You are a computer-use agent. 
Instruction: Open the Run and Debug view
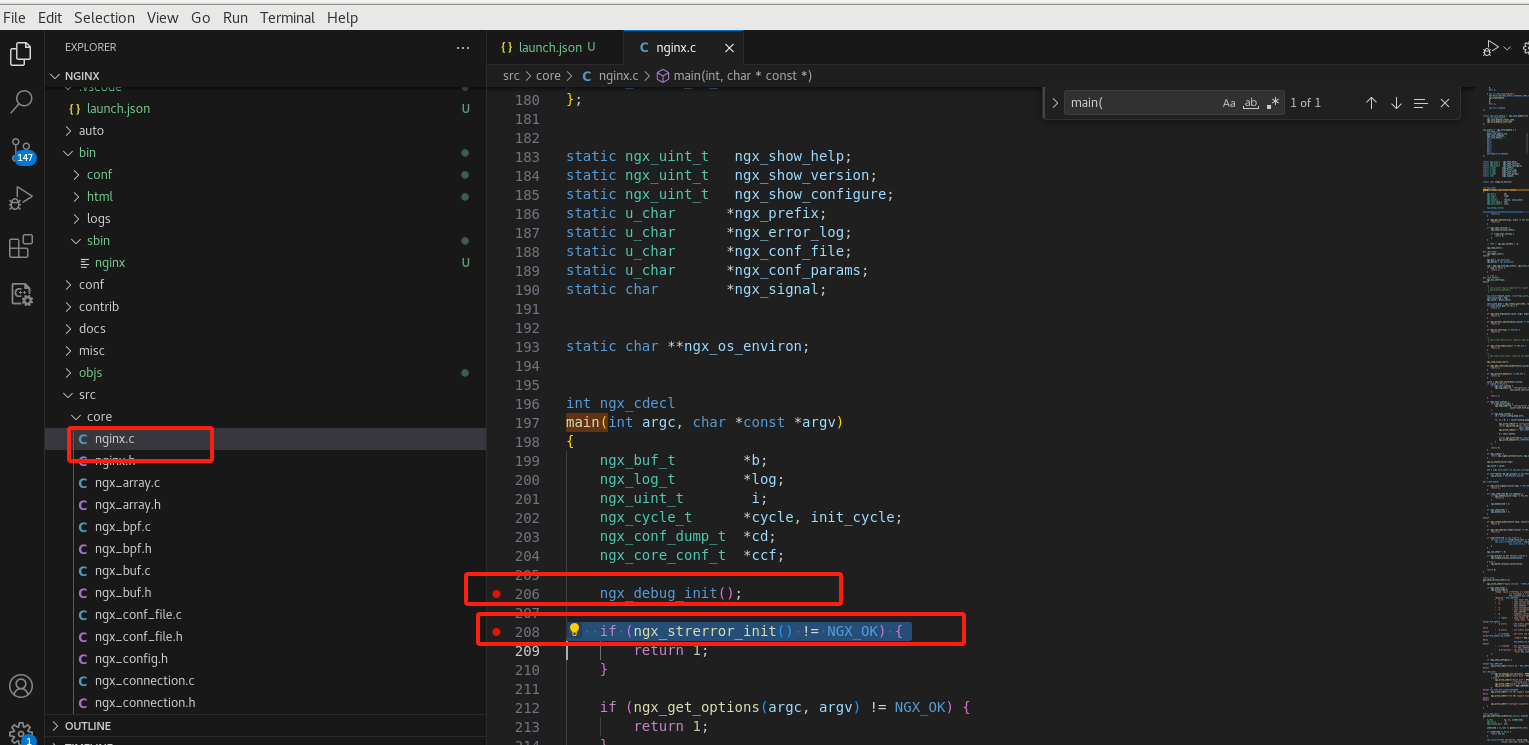point(21,198)
